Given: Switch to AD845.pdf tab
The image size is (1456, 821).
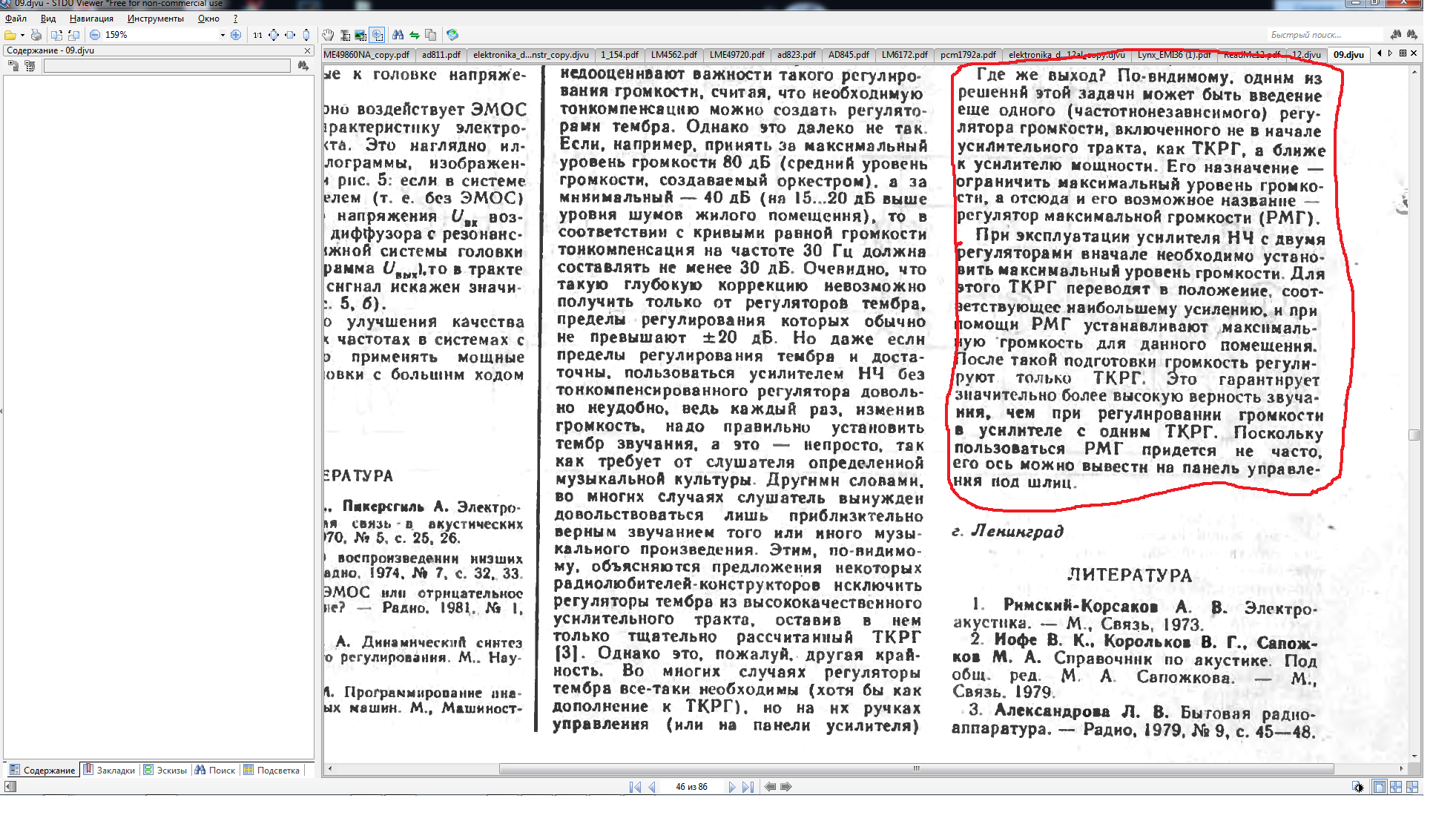Looking at the screenshot, I should pos(849,54).
